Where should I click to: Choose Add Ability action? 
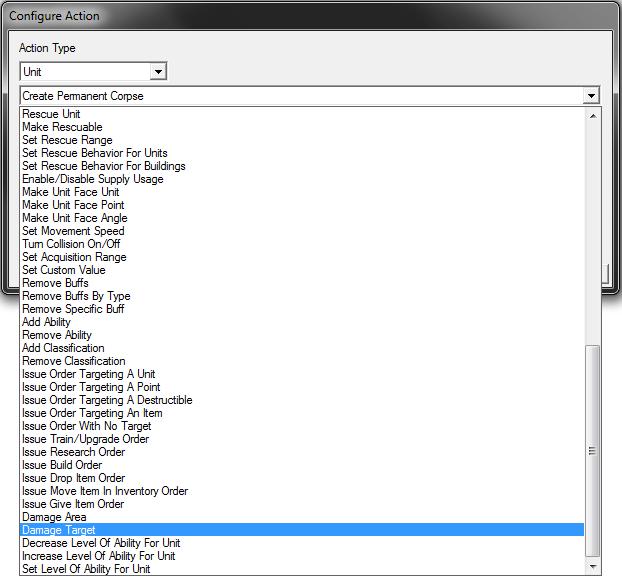(302, 322)
